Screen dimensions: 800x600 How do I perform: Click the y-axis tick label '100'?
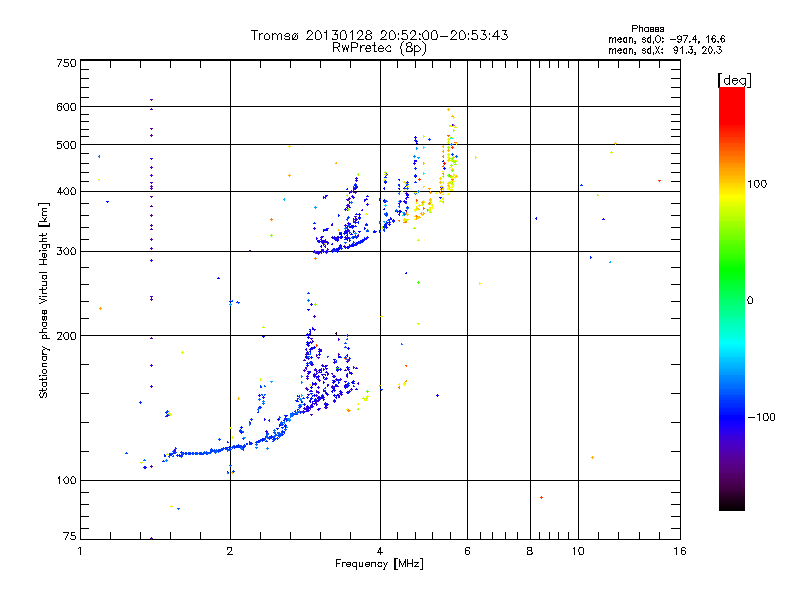tap(66, 480)
